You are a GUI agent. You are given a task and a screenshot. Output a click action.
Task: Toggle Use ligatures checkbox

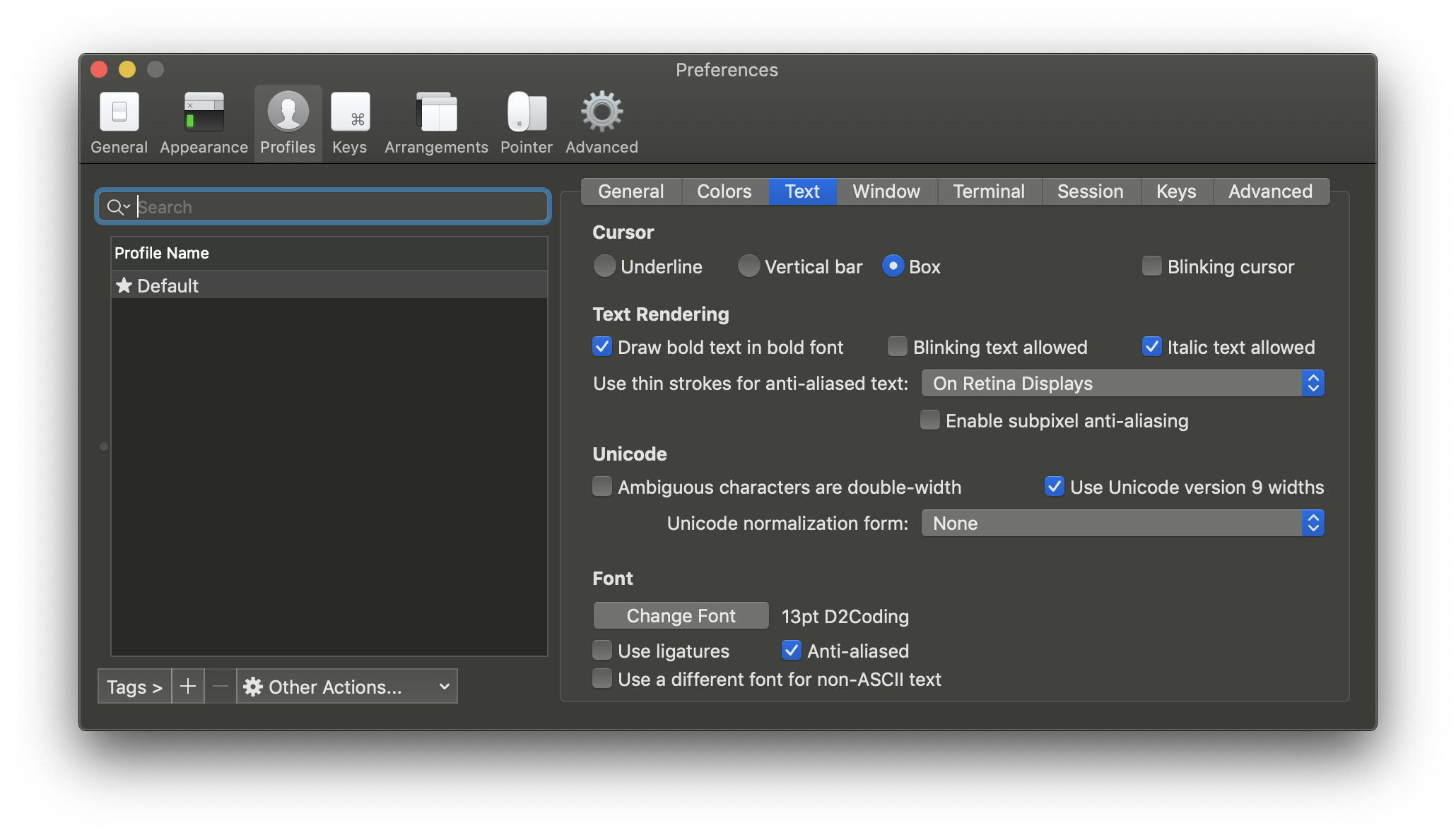(x=602, y=651)
